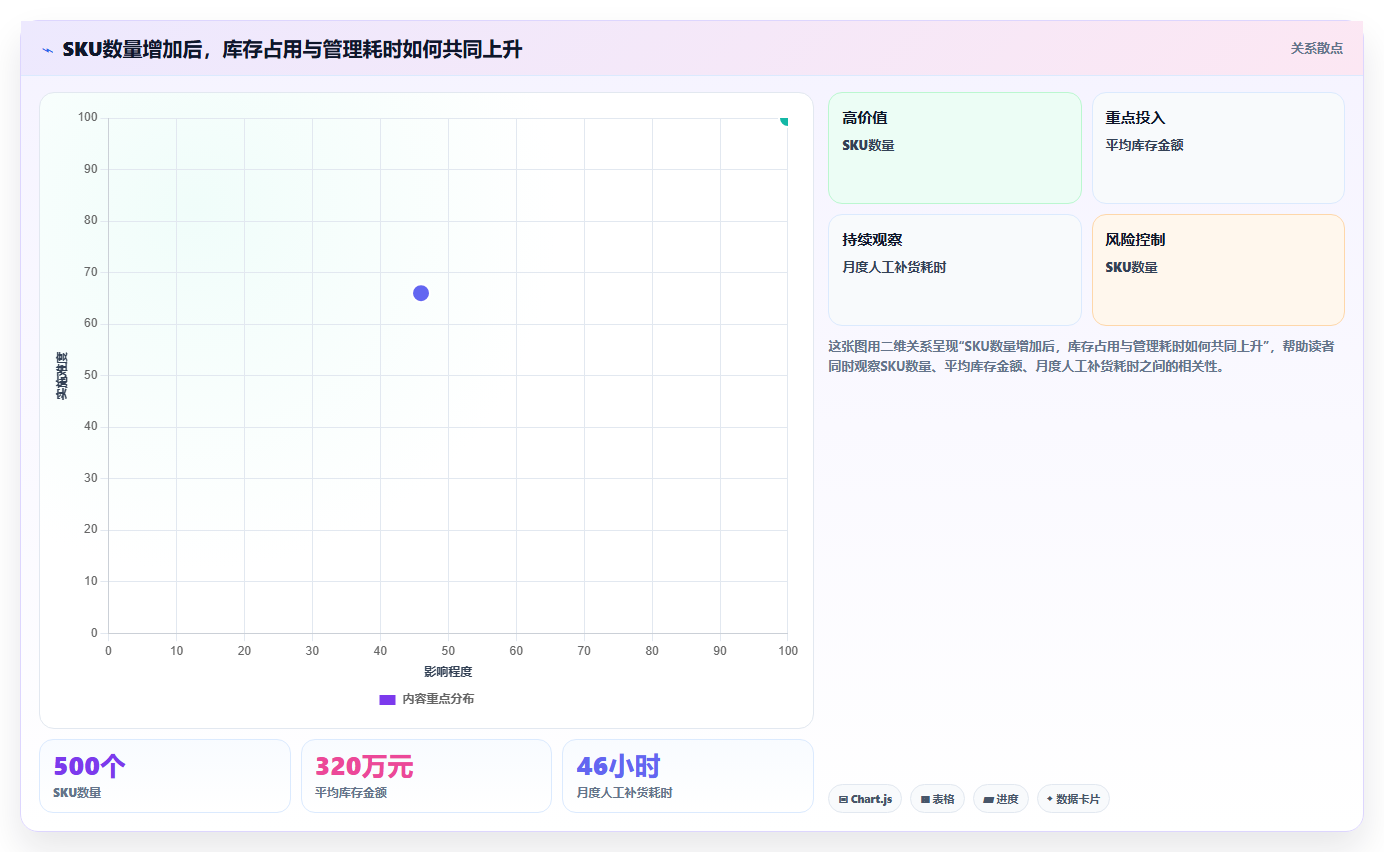Click the SKU数量 text in 风险控制

tap(1131, 268)
